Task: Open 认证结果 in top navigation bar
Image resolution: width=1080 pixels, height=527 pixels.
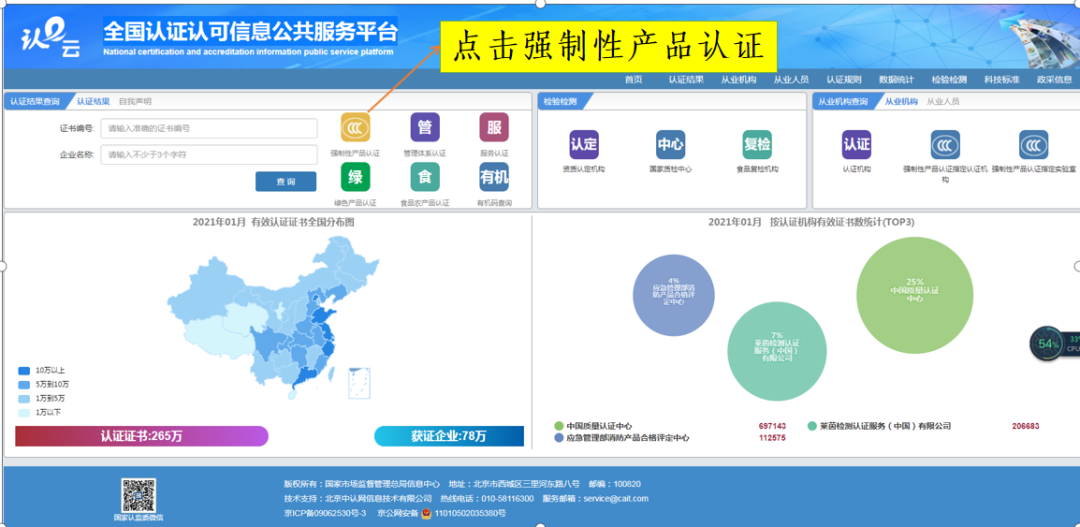Action: click(x=686, y=79)
